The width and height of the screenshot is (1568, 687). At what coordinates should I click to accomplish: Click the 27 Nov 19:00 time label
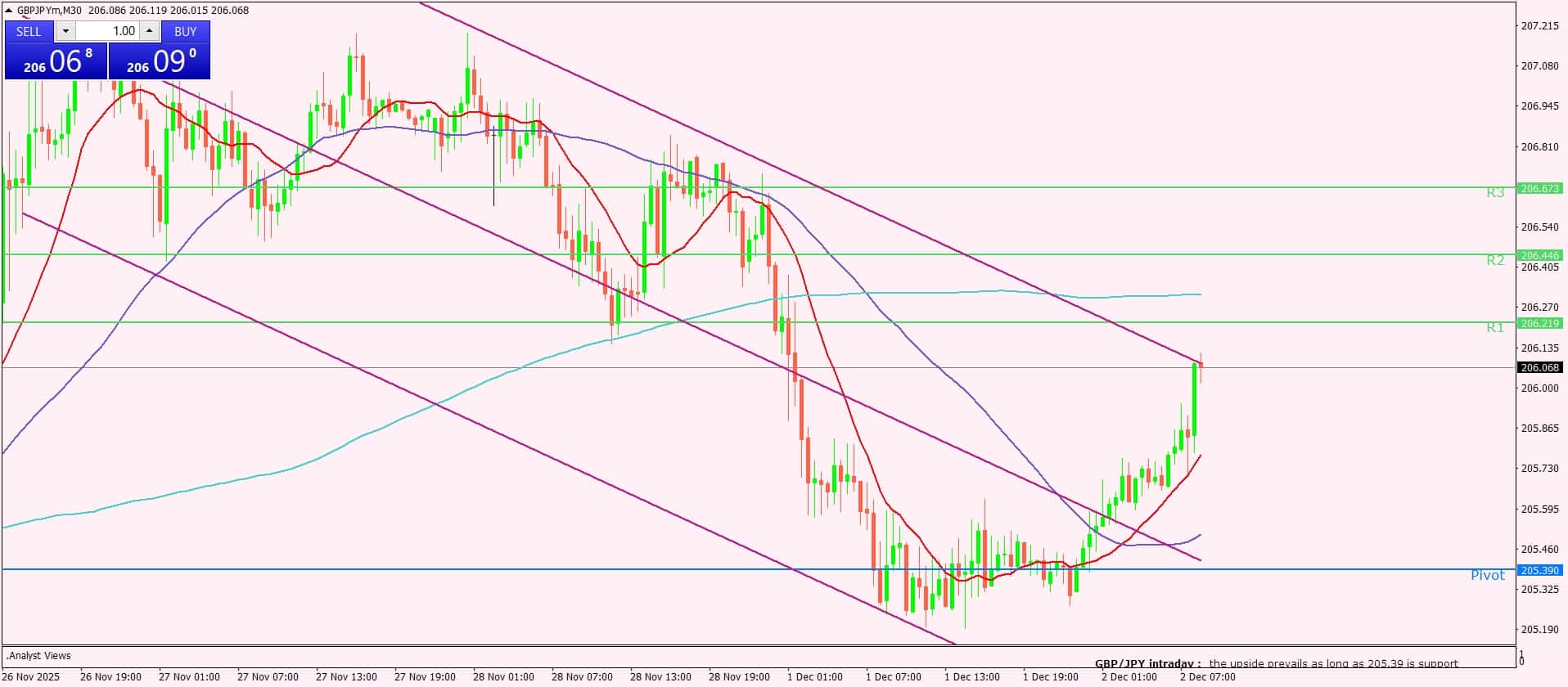click(x=425, y=676)
